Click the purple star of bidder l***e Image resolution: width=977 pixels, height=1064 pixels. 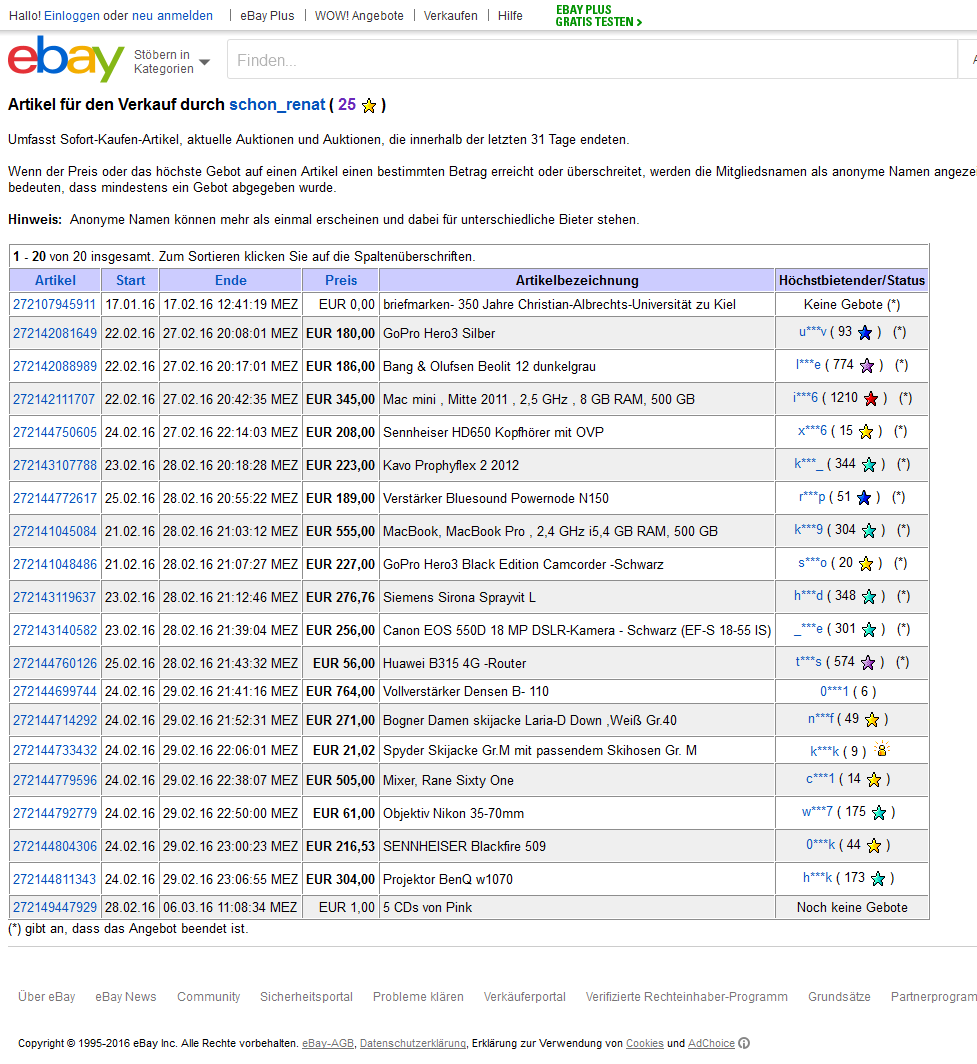tap(867, 366)
